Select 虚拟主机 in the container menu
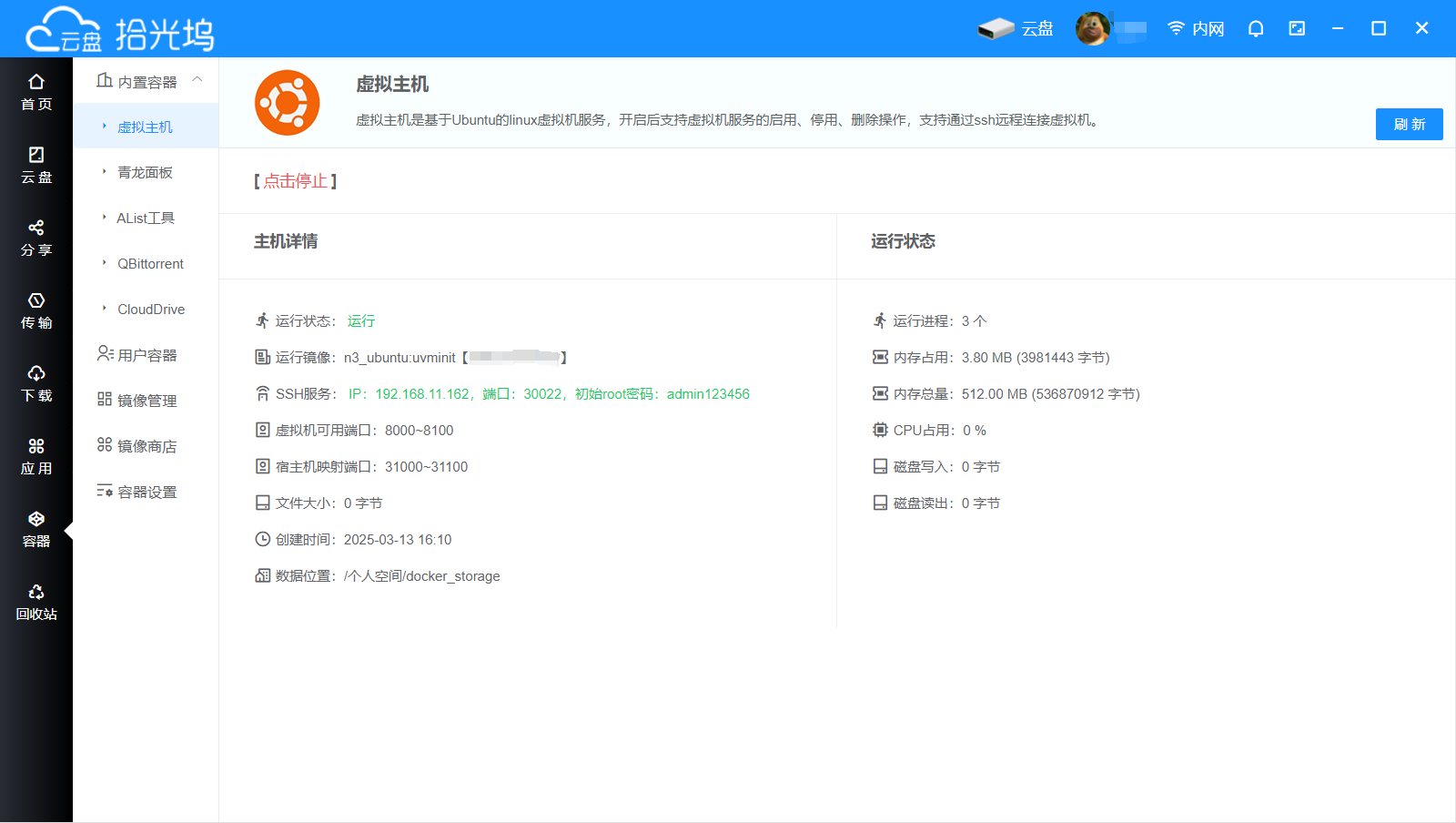The image size is (1456, 823). coord(145,127)
